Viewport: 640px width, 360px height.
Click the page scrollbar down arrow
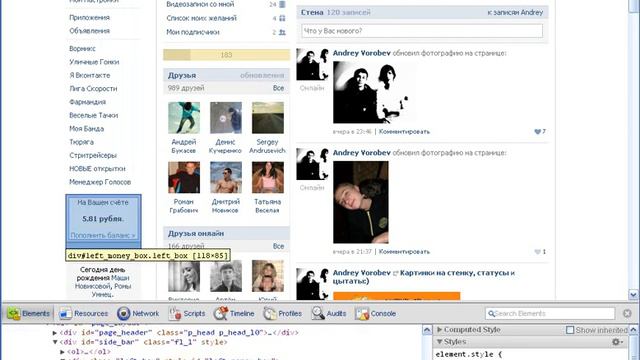[633, 294]
